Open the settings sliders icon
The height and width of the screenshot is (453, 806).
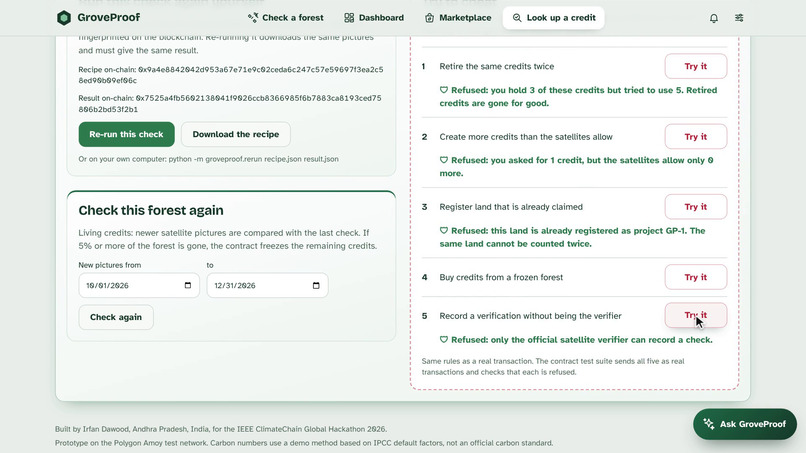pyautogui.click(x=739, y=18)
